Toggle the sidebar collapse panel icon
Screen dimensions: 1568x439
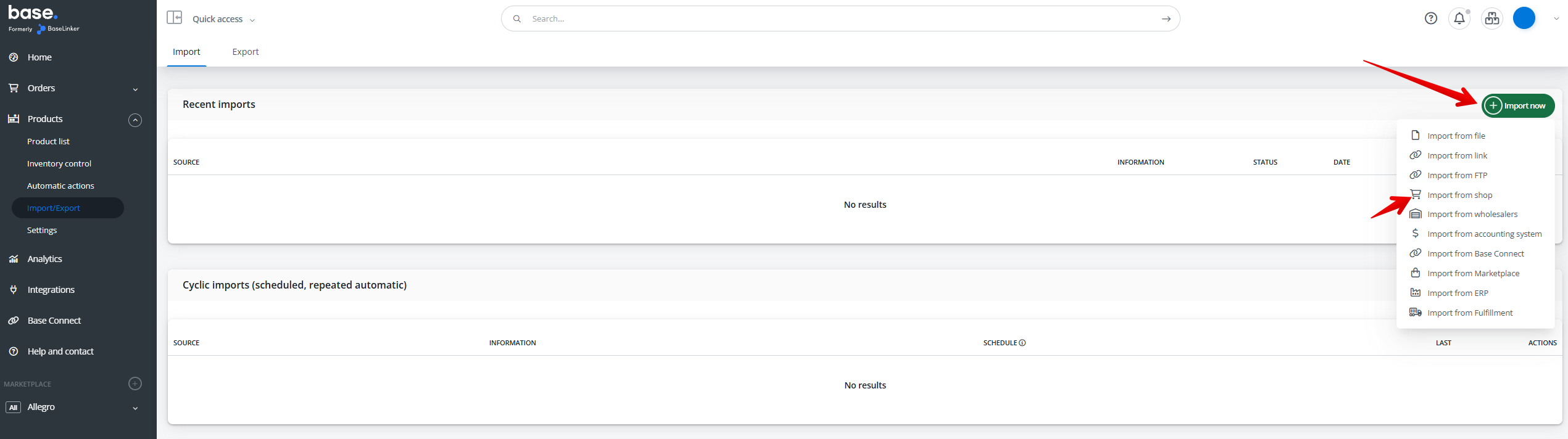tap(175, 18)
